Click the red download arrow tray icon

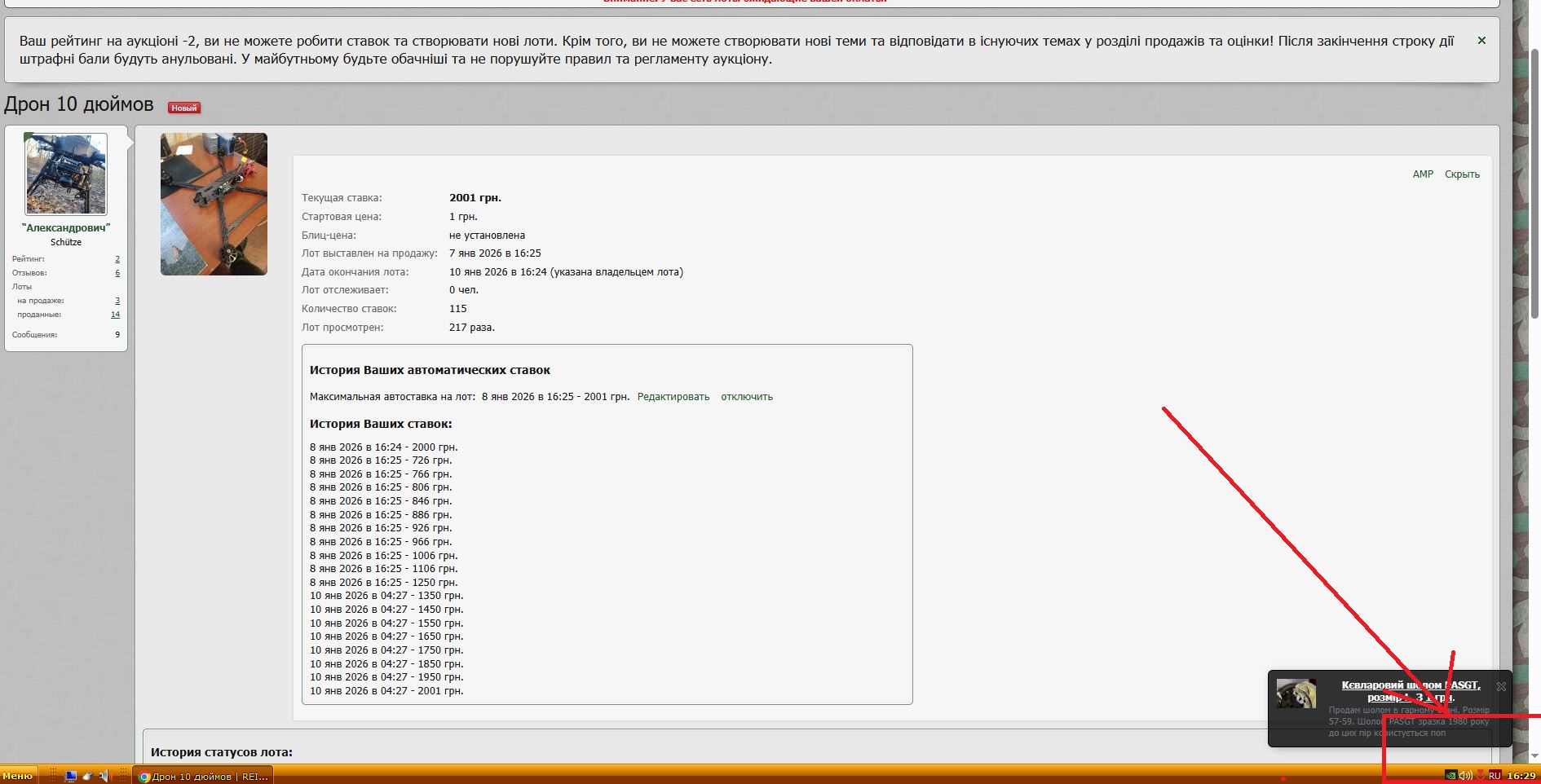1481,776
